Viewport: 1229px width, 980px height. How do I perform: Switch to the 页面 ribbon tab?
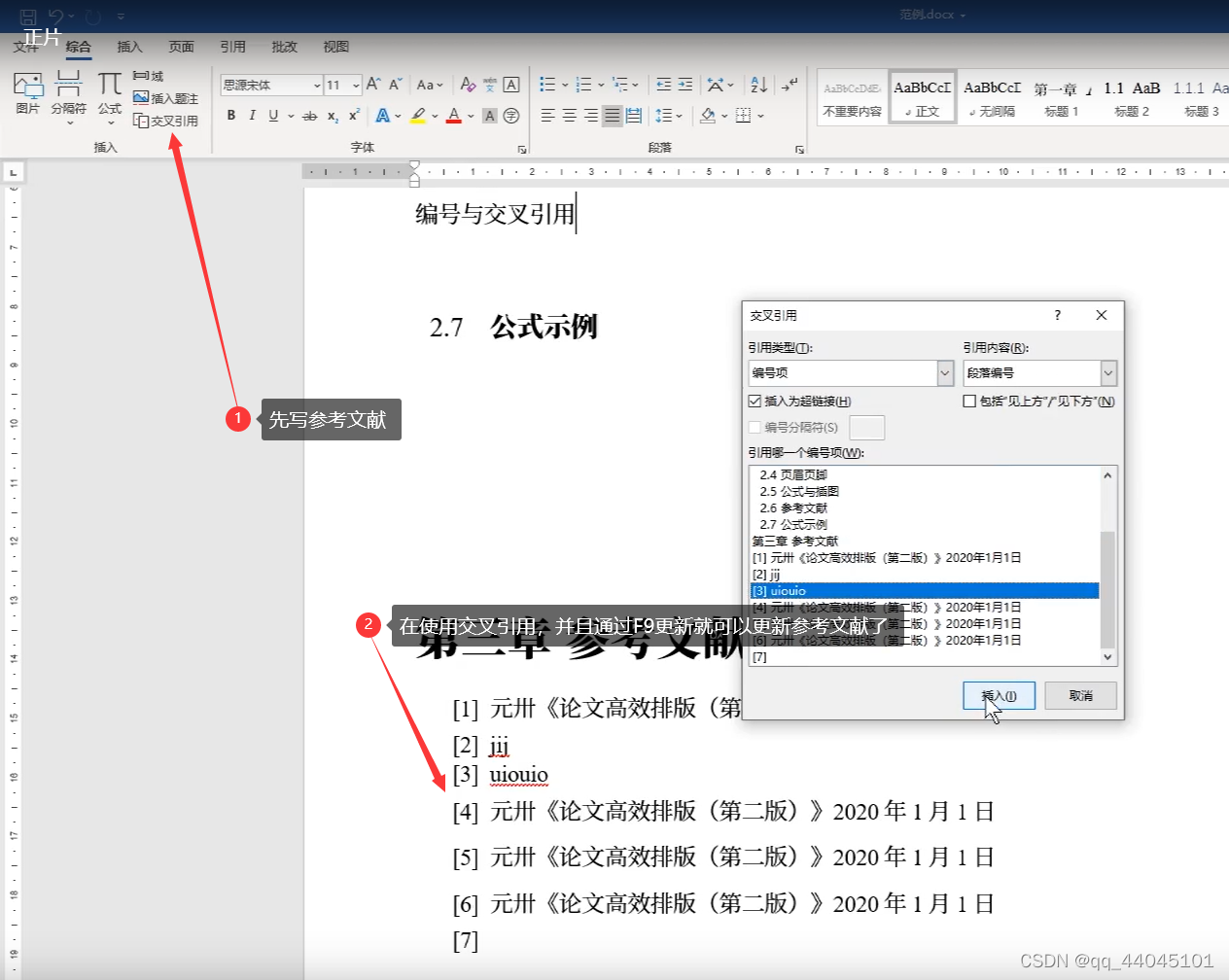point(181,47)
